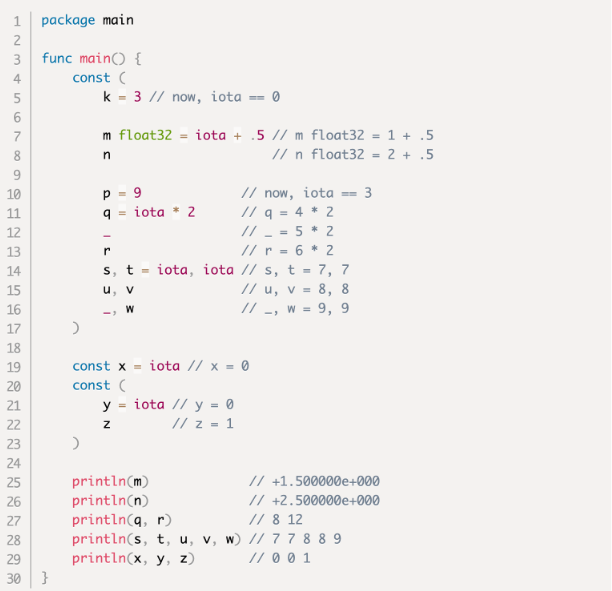Screen dimensions: 612x591
Task: Click the comment "// now, iota == 3"
Action: 307,192
